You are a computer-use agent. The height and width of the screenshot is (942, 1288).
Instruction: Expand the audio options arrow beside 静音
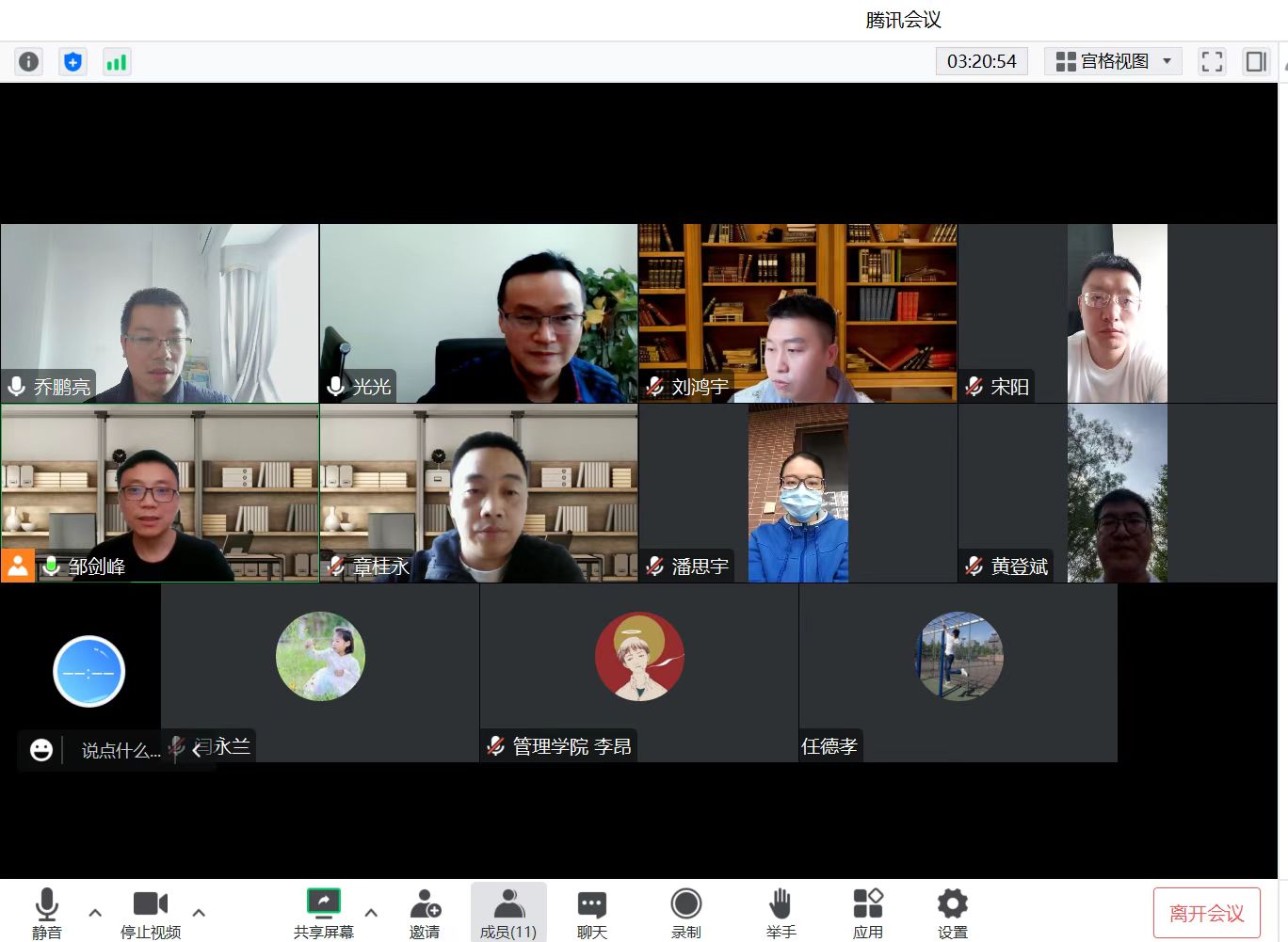pos(95,912)
